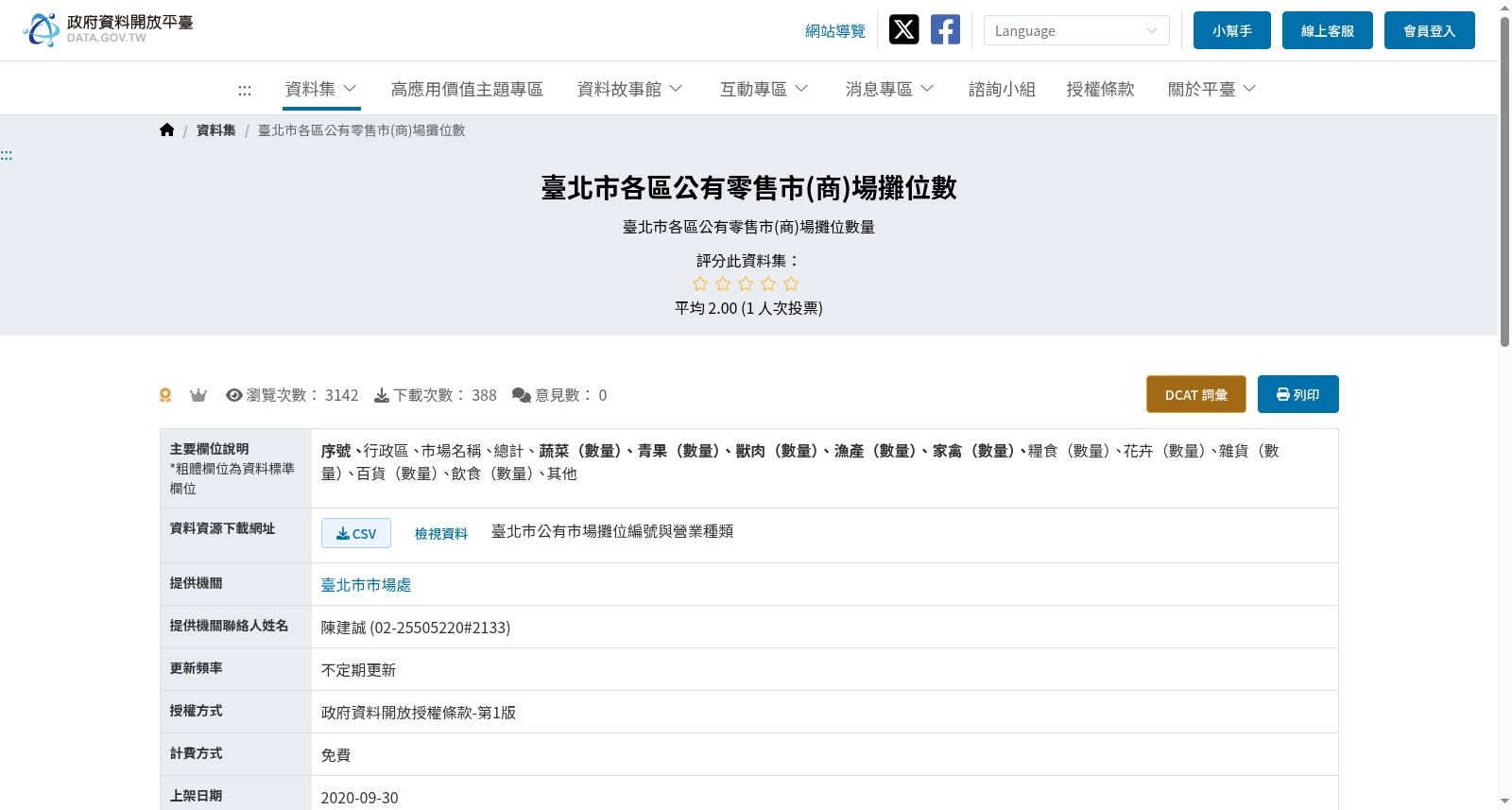Click the ::: accesskey marker in the navigation bar
This screenshot has height=810, width=1512.
(245, 90)
